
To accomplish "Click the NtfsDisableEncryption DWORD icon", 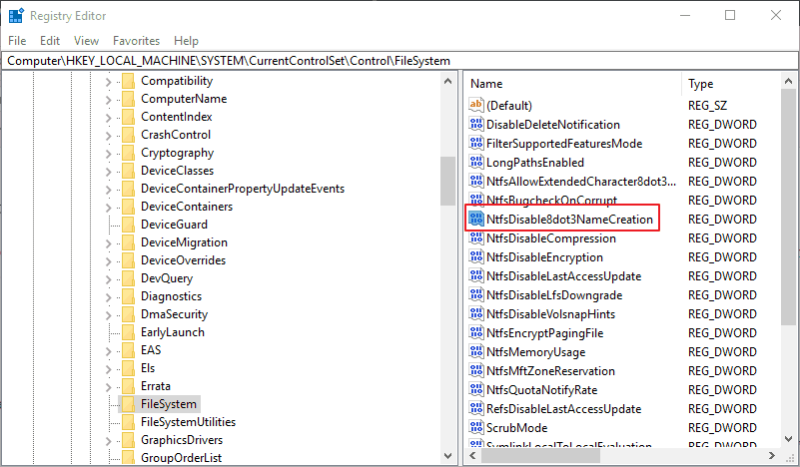I will coord(476,257).
